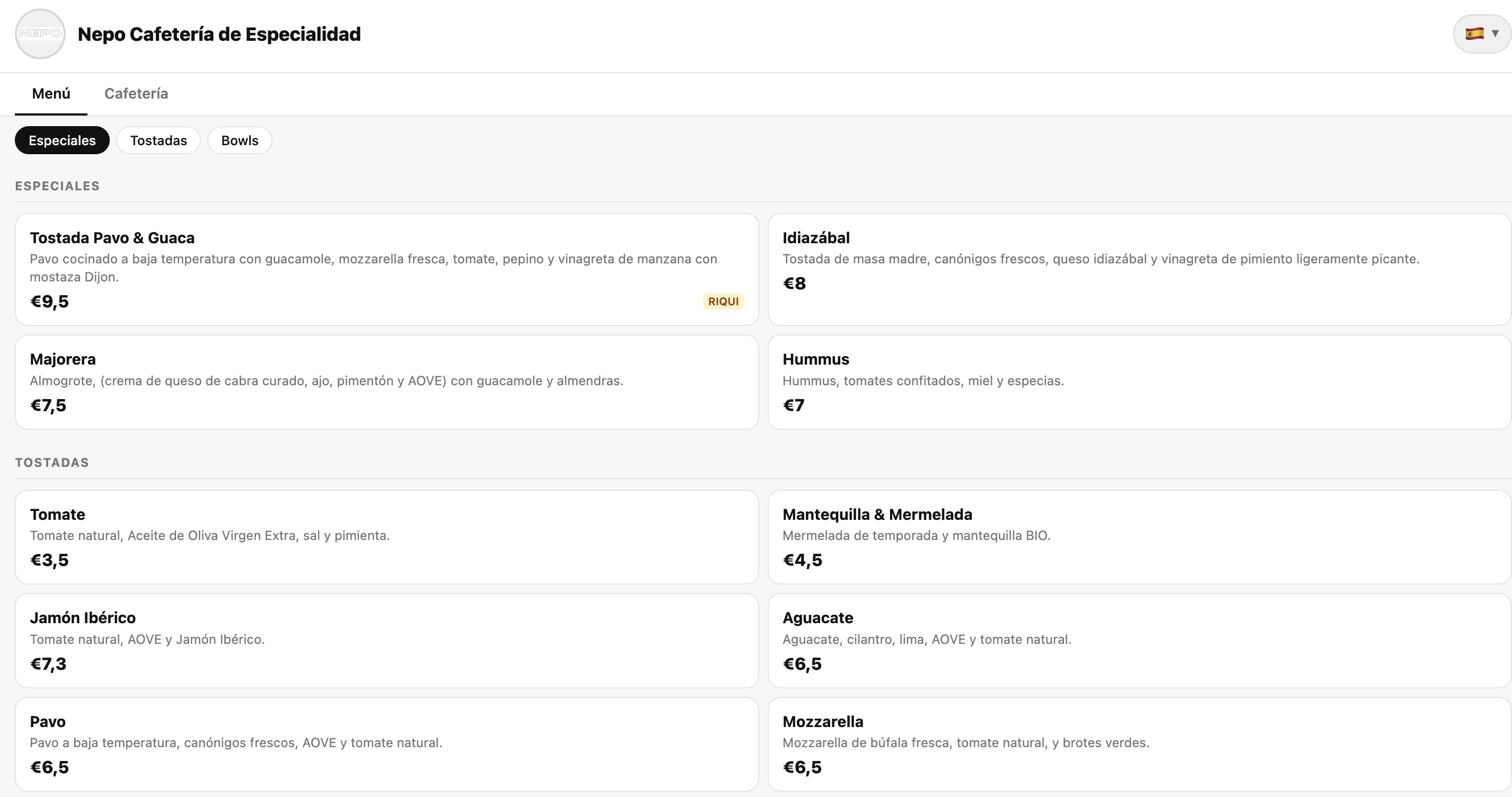Open the Mozzarella tostada card
The width and height of the screenshot is (1512, 797).
pyautogui.click(x=1139, y=743)
